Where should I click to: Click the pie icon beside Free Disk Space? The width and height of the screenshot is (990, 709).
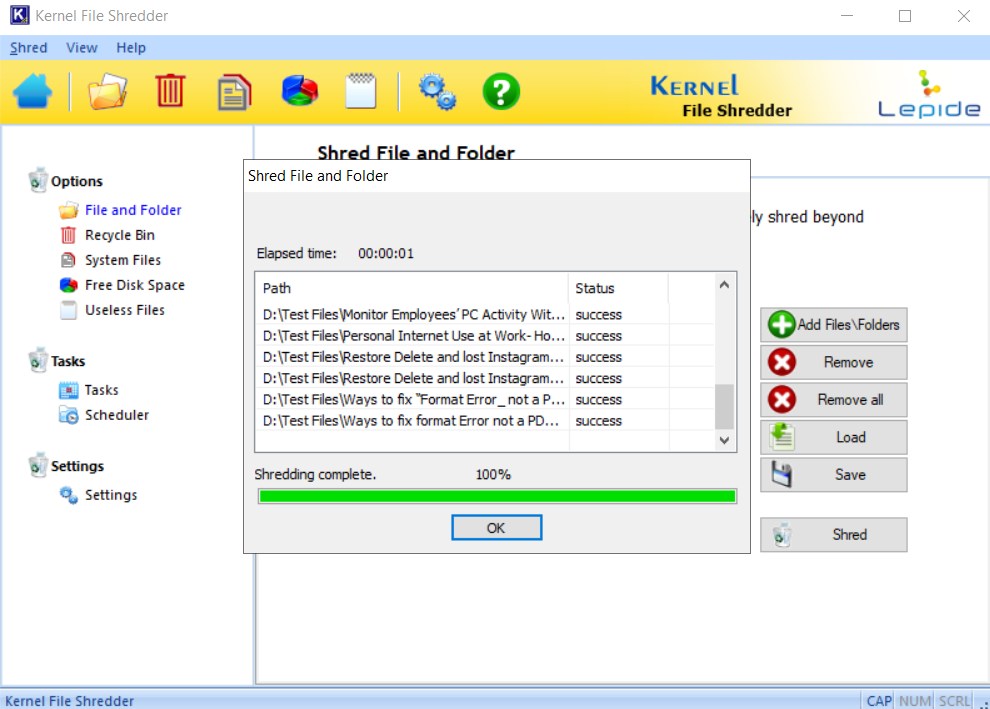click(68, 285)
